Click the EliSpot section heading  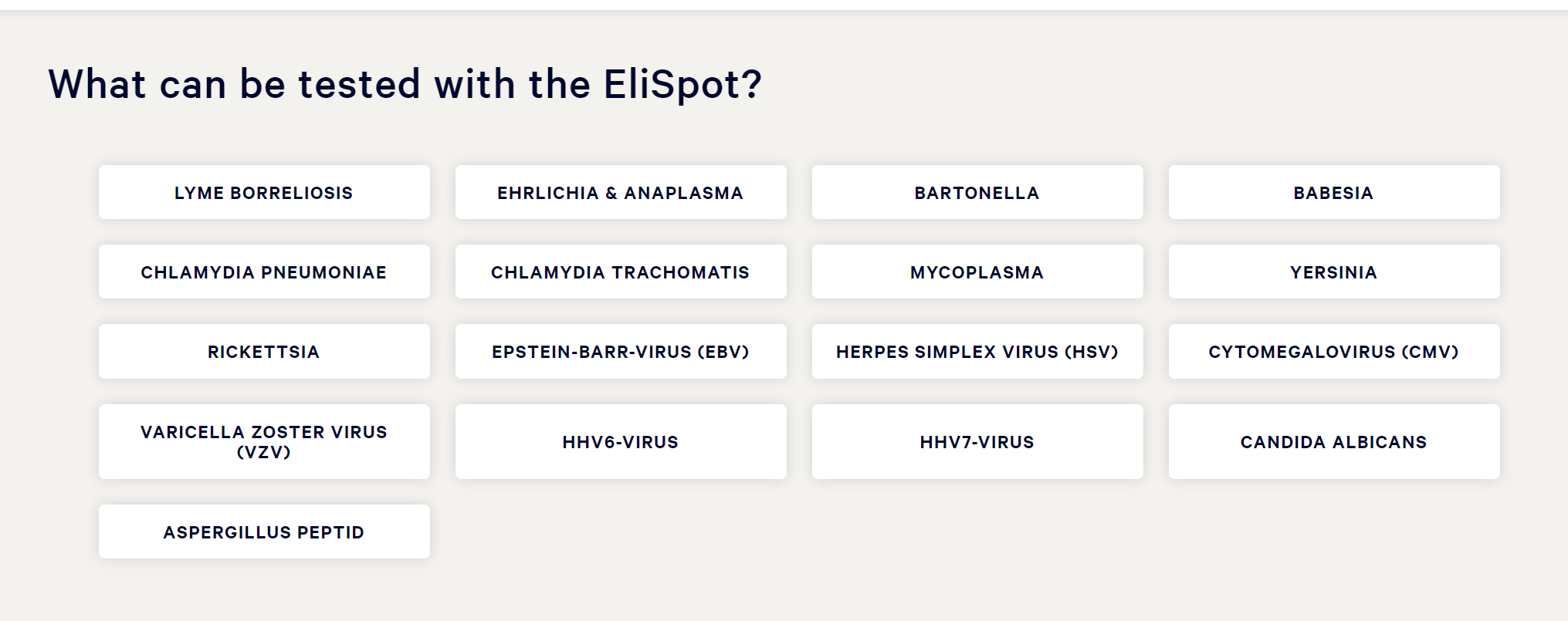(405, 84)
